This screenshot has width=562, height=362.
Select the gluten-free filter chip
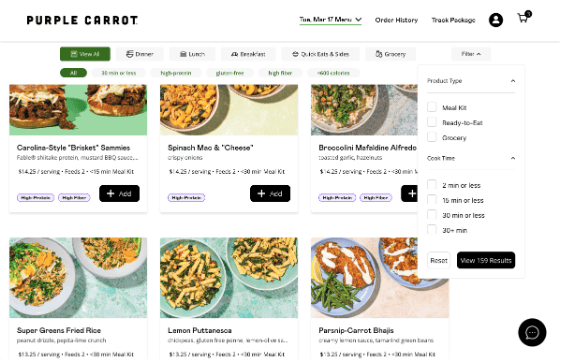point(230,73)
